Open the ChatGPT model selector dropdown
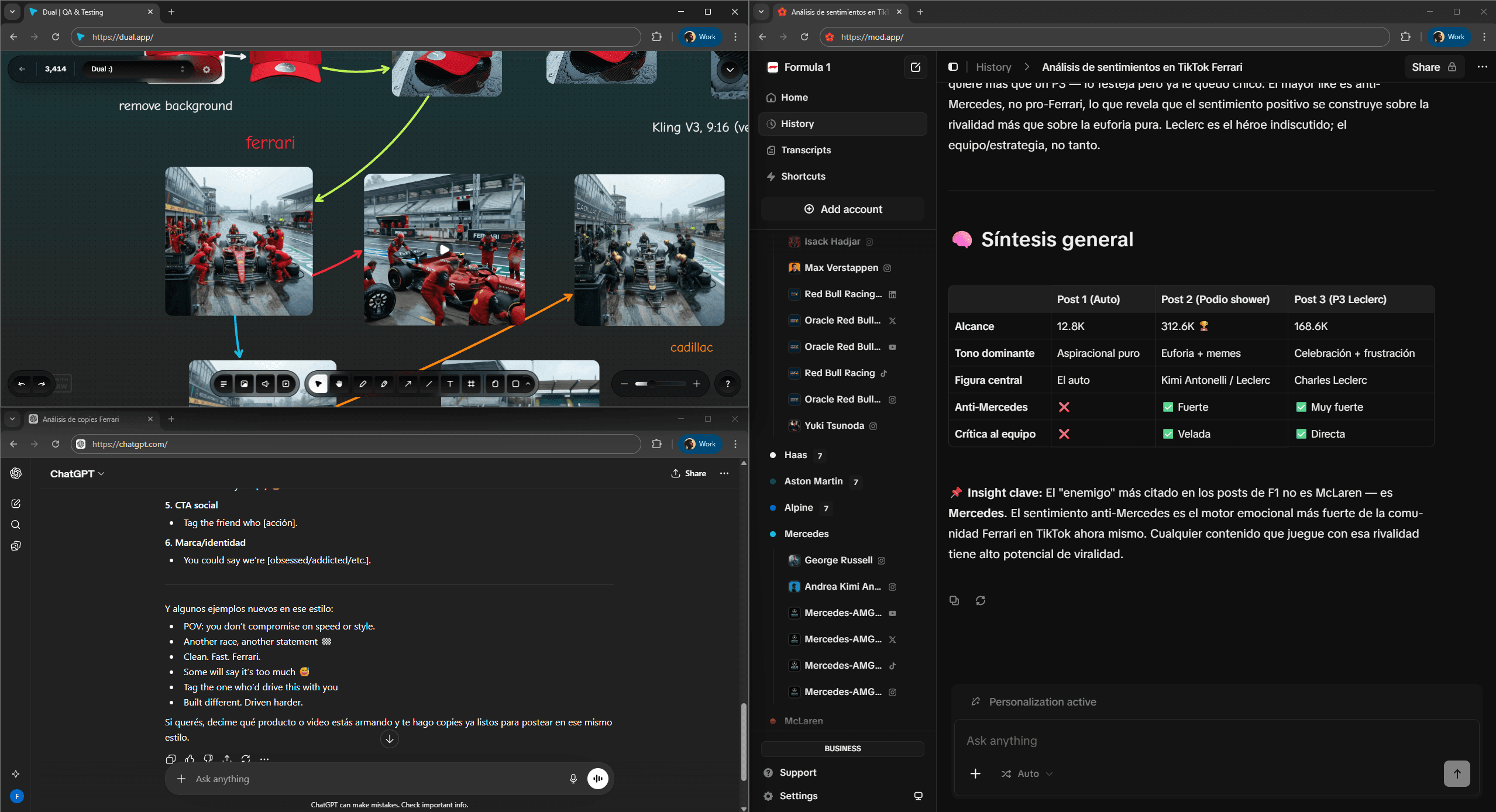Viewport: 1496px width, 812px height. coord(78,473)
